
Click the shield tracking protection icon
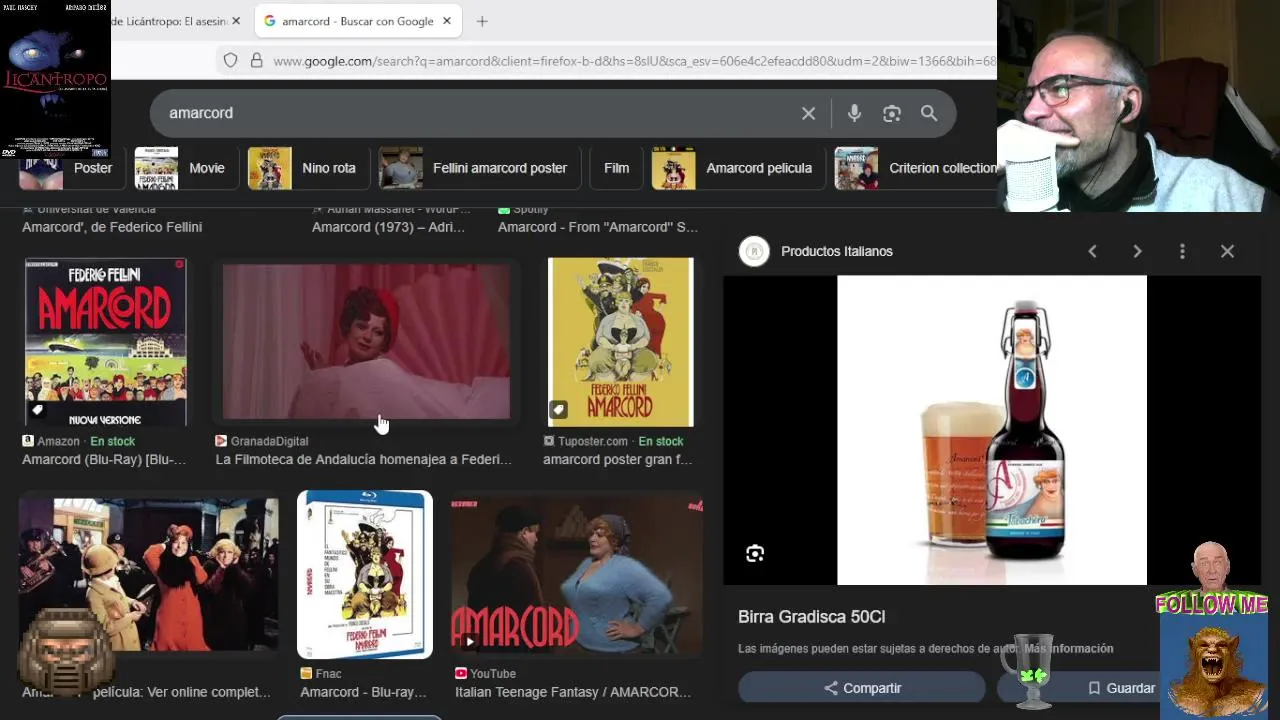[230, 61]
